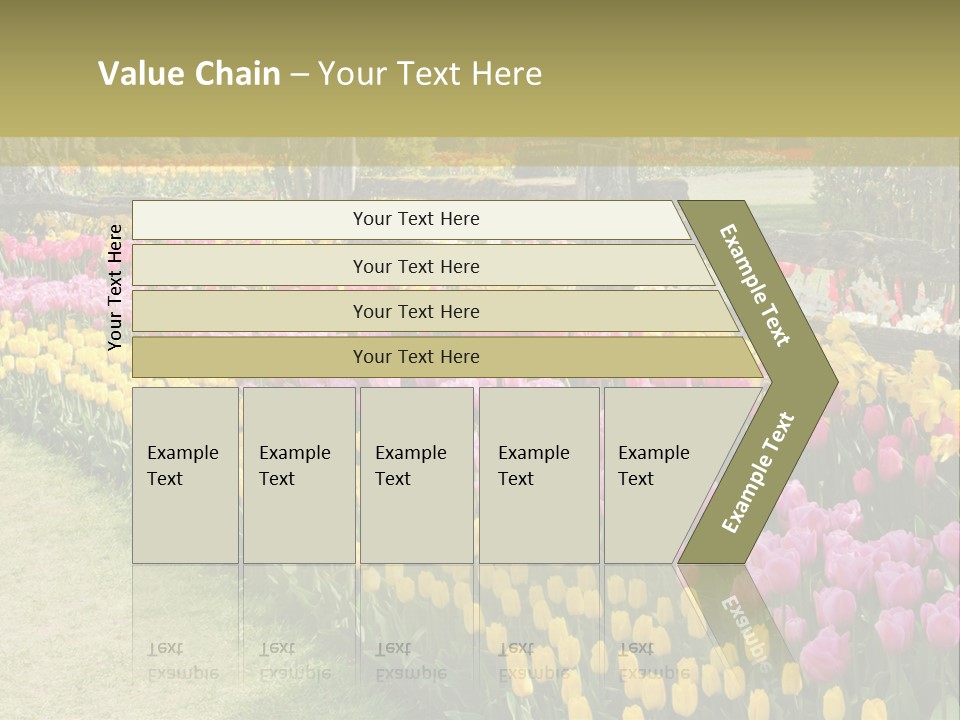
Task: Select the third 'Your Text Here' bar from top
Action: (415, 311)
